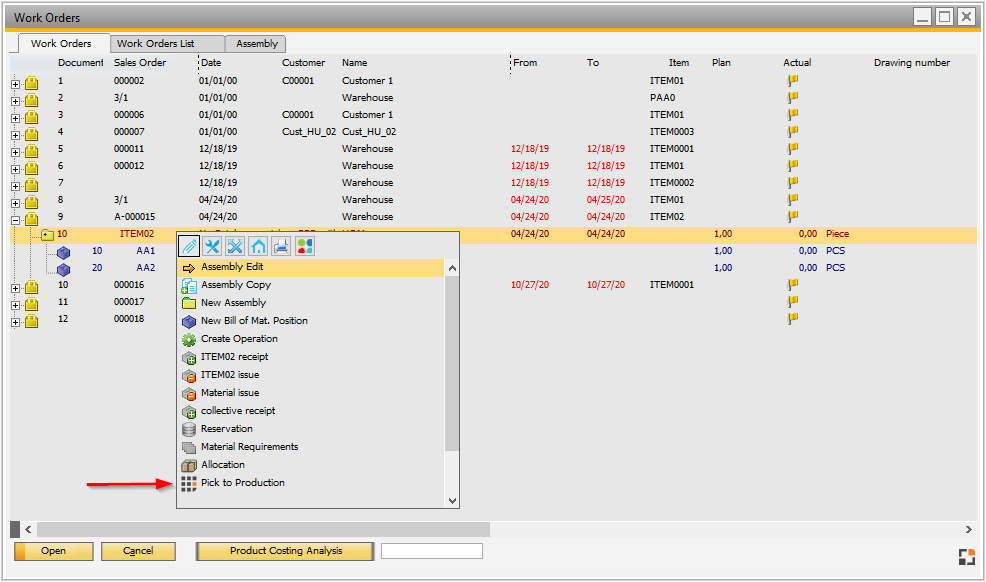Viewport: 986px width, 582px height.
Task: Expand work order 1 tree node
Action: coord(15,83)
